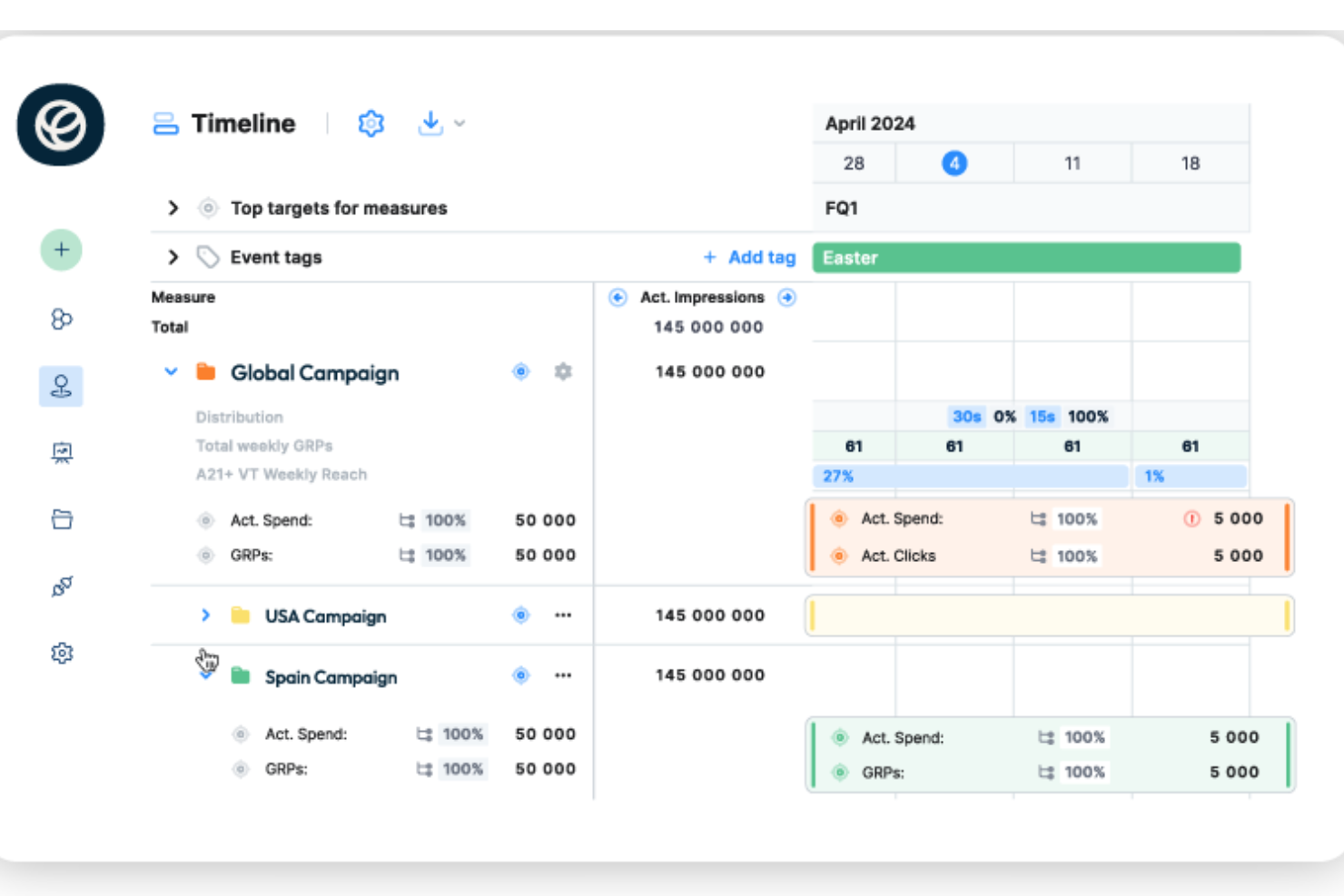The height and width of the screenshot is (896, 1344).
Task: Toggle the target icon next to USA Campaign
Action: (x=520, y=615)
